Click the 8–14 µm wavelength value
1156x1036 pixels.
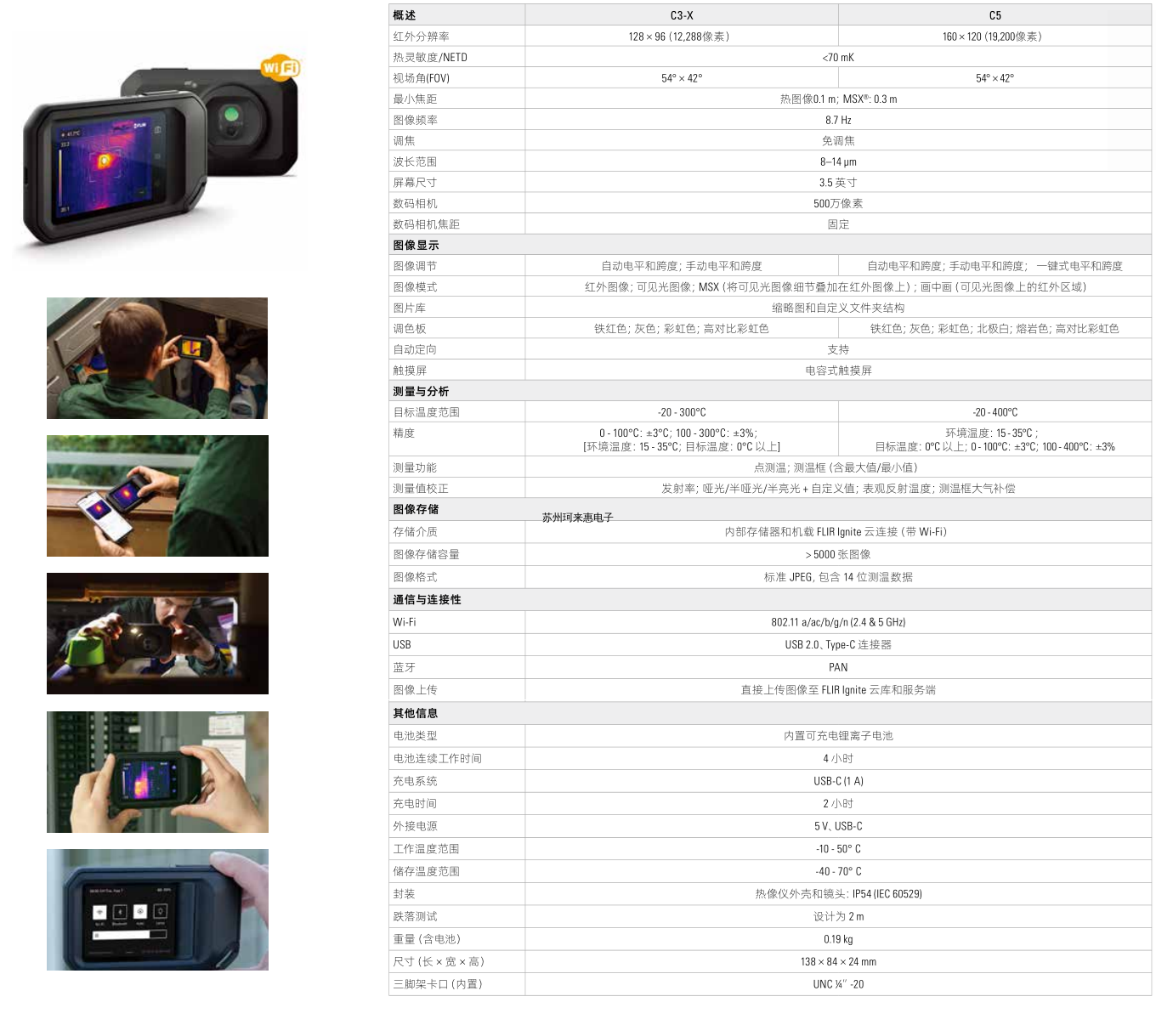point(838,161)
